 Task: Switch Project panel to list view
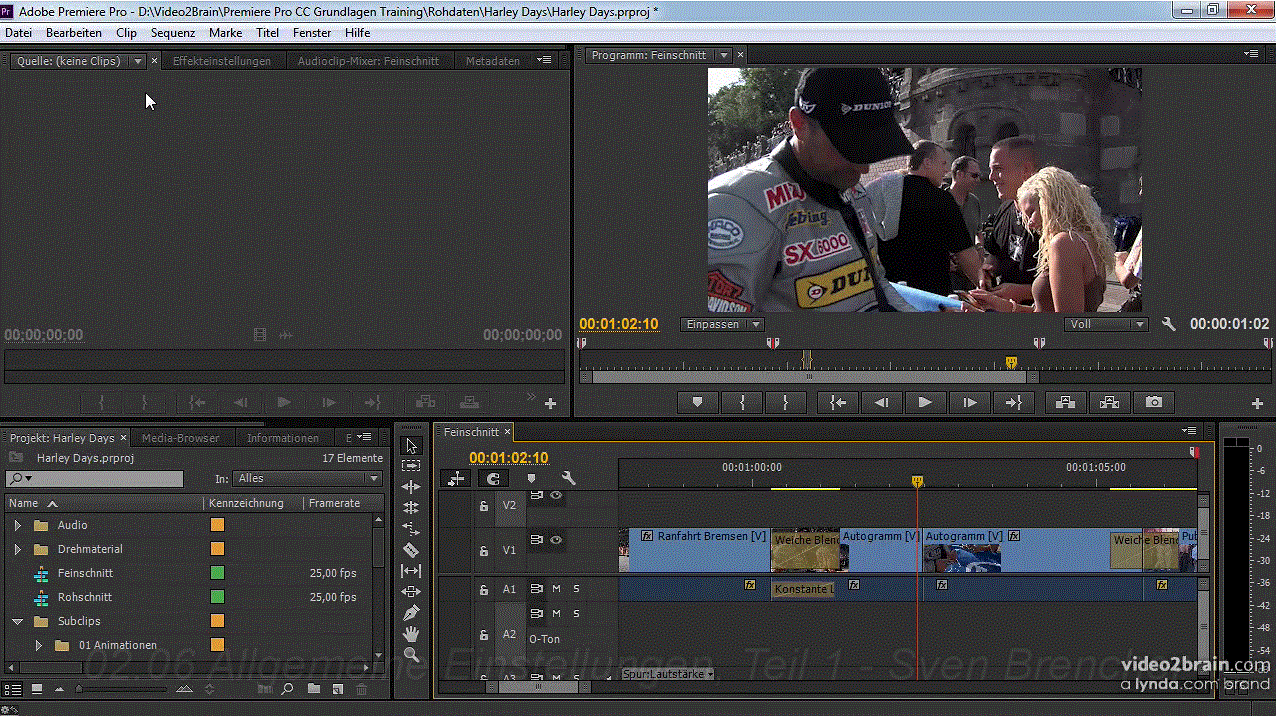[x=12, y=689]
